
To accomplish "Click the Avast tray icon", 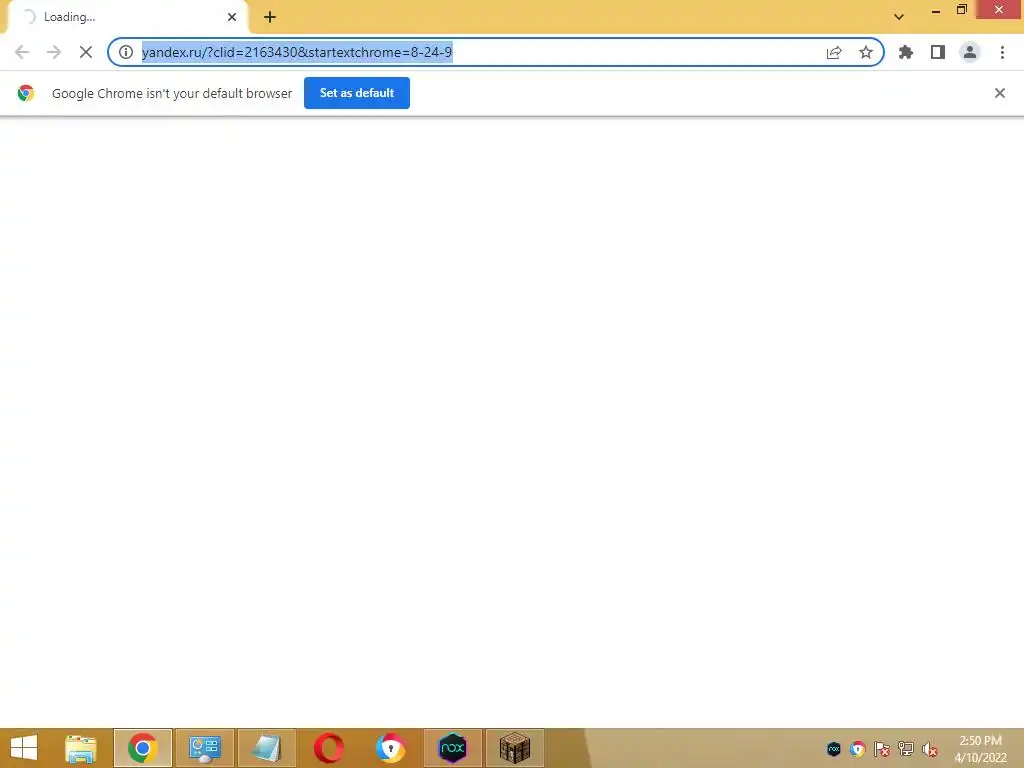I will coord(857,749).
